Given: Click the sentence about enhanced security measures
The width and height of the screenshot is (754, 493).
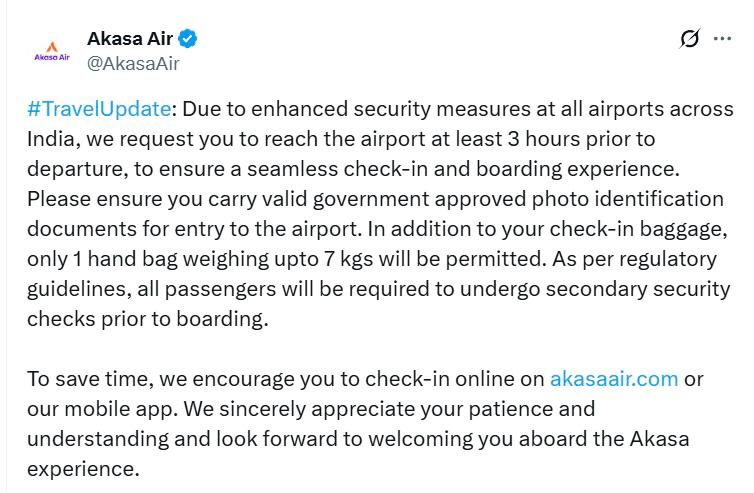Looking at the screenshot, I should pyautogui.click(x=380, y=139).
